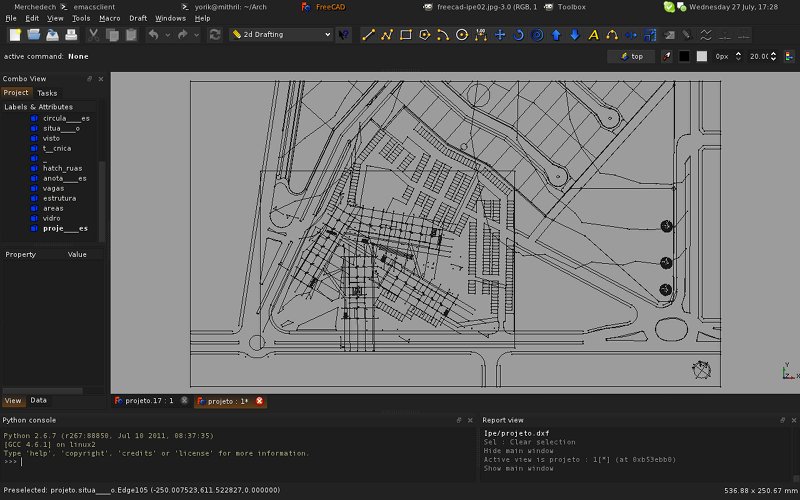Open the redo history dropdown arrow

point(196,35)
